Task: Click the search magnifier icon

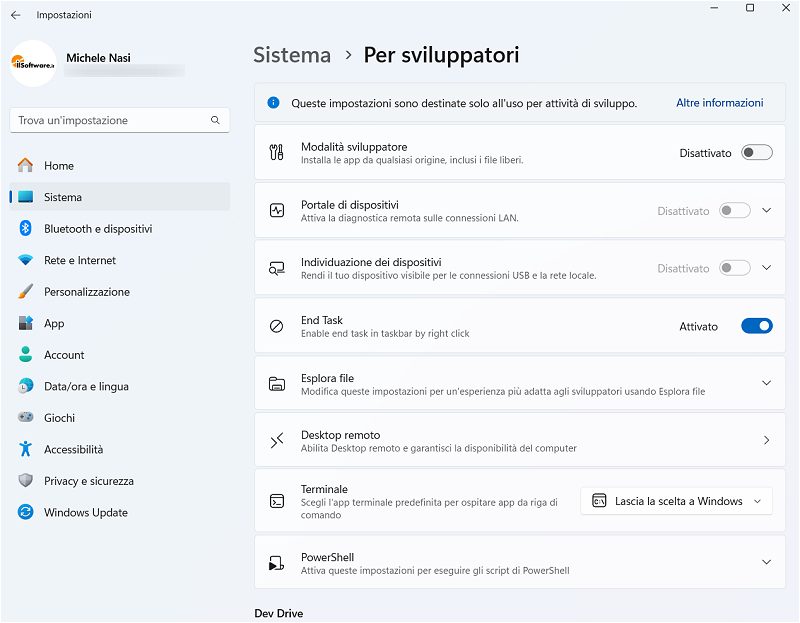Action: click(x=215, y=120)
